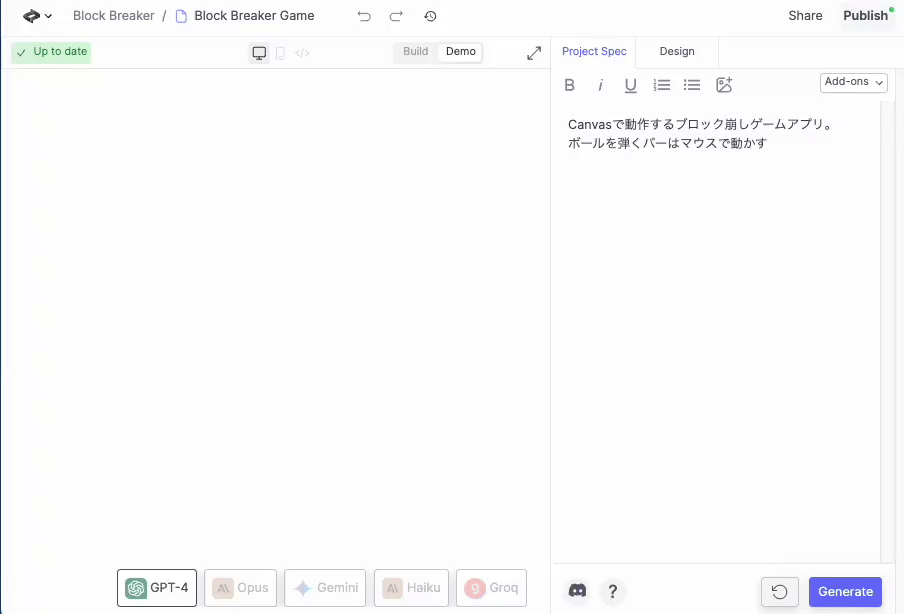This screenshot has height=614, width=904.
Task: Select the Block Breaker Game page title
Action: point(254,16)
